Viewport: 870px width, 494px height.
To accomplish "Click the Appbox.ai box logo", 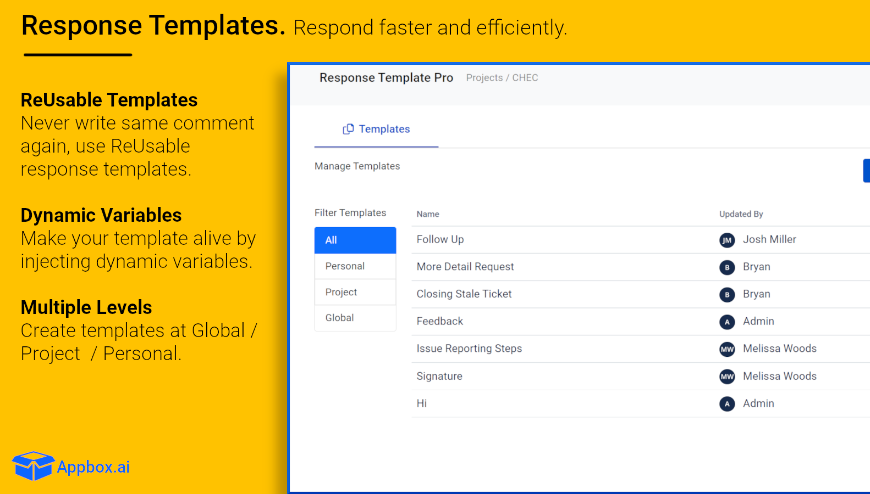I will [33, 466].
